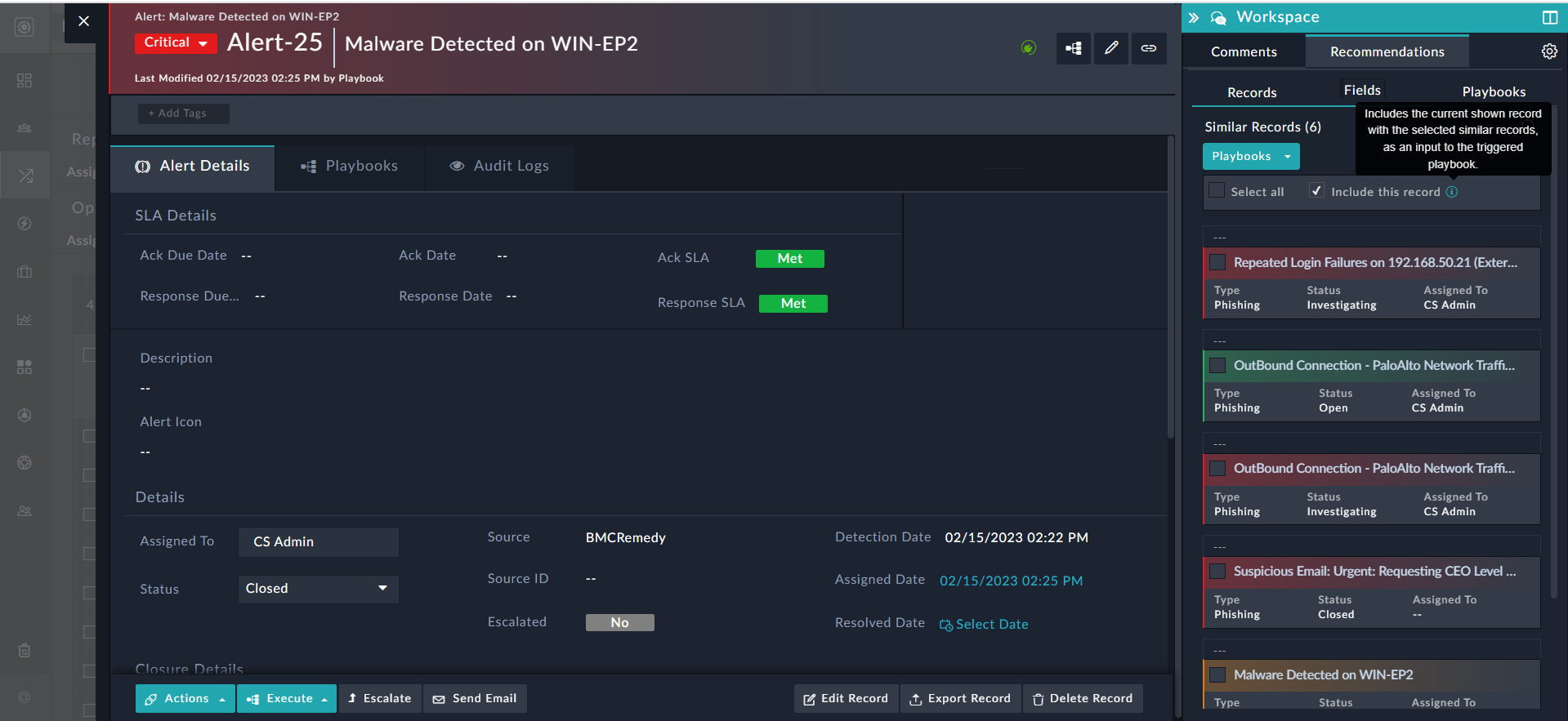1568x721 pixels.
Task: Collapse the Workspace panel with double chevron
Action: pos(1194,17)
